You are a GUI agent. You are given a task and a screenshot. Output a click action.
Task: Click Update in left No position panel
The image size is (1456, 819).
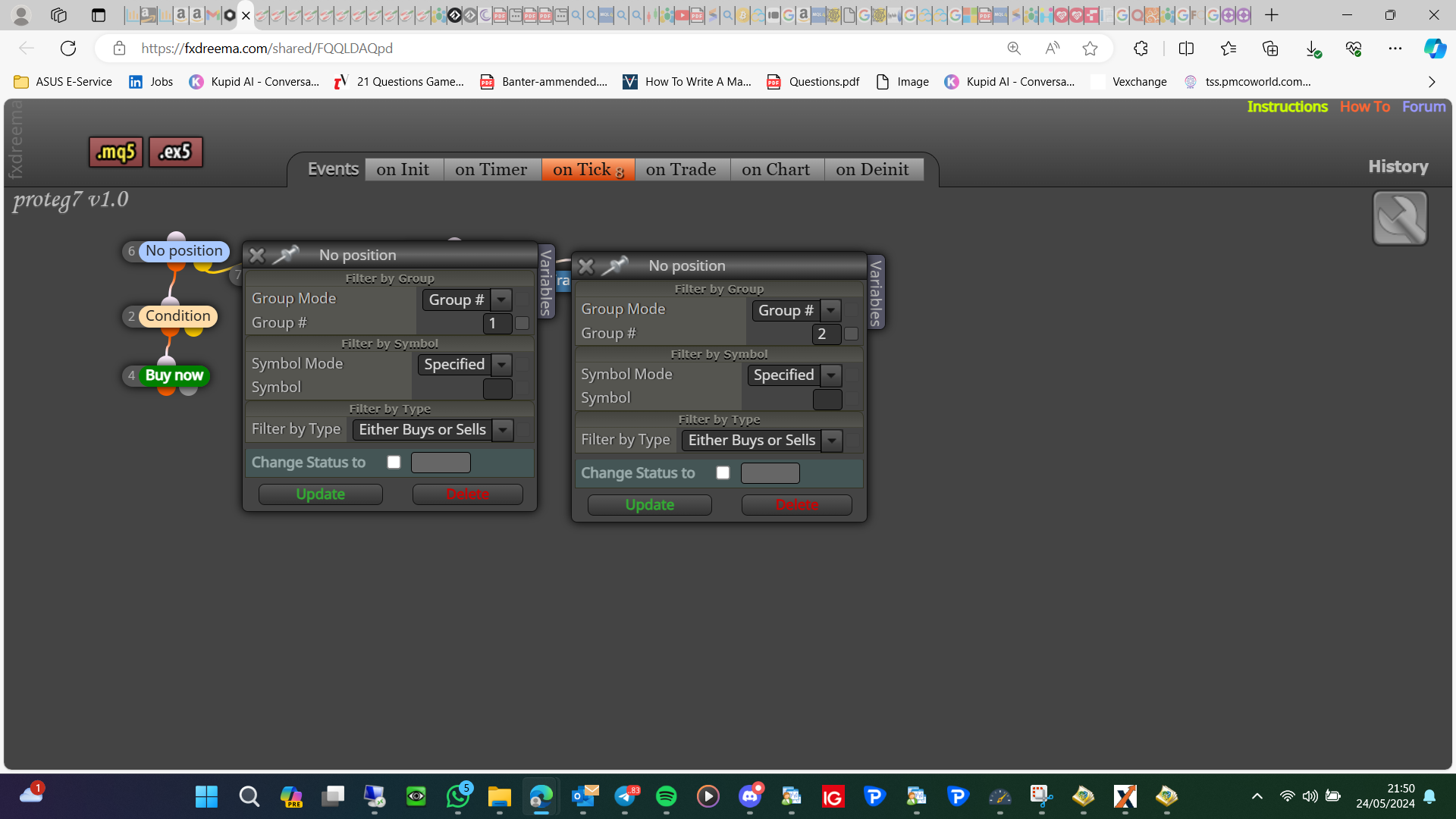tap(321, 494)
